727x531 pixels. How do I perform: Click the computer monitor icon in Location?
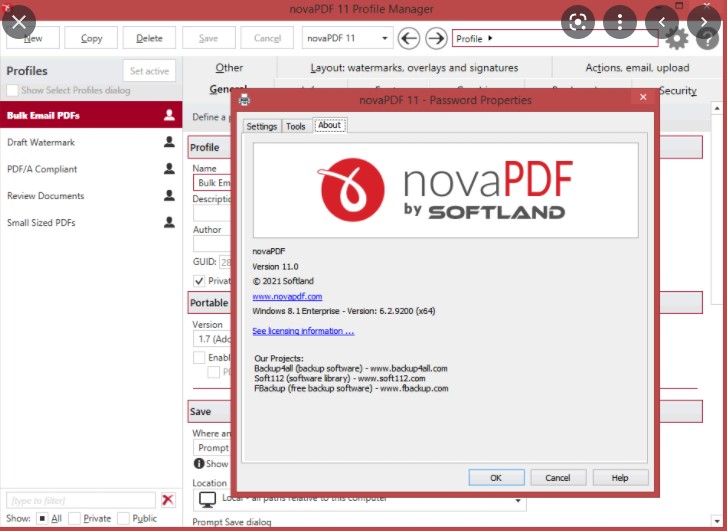click(x=207, y=499)
